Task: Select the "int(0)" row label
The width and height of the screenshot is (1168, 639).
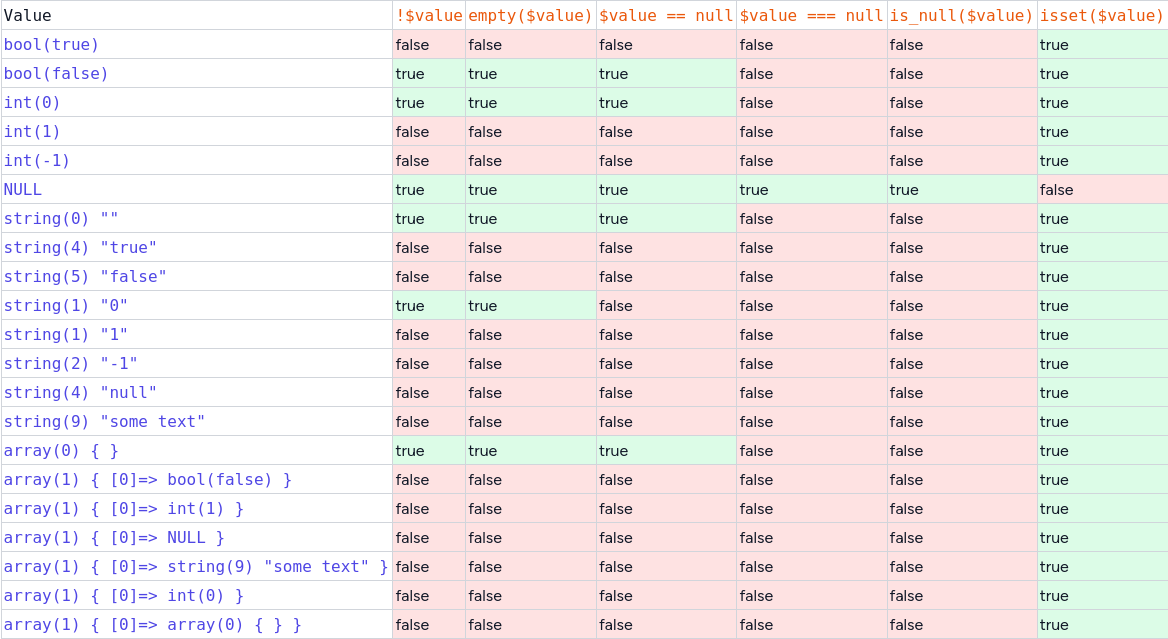Action: (x=32, y=103)
